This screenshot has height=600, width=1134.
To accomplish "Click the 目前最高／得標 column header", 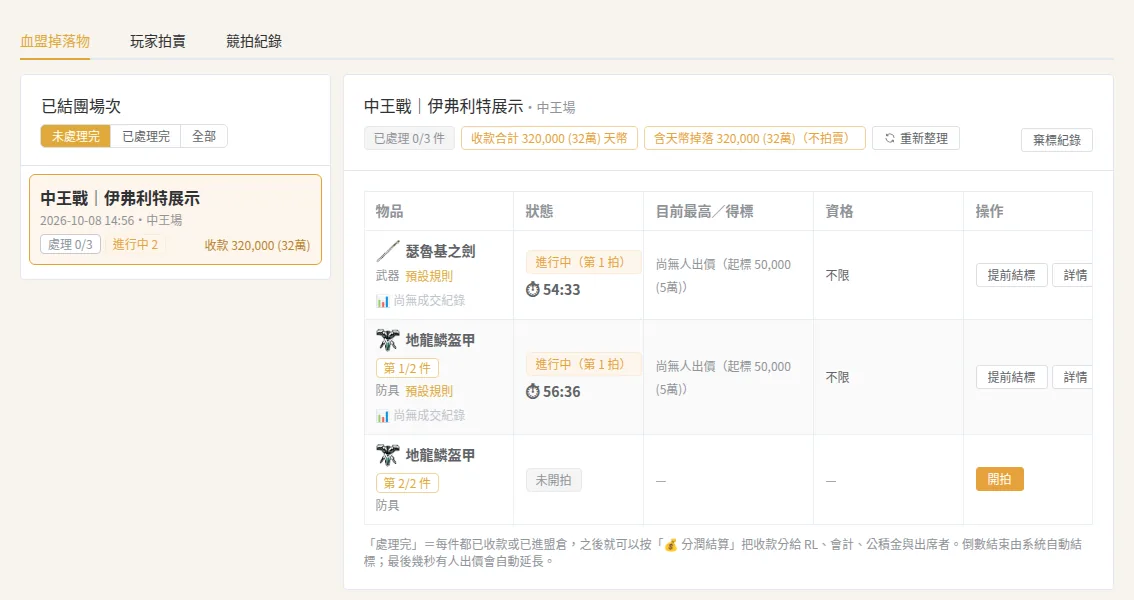I will tap(704, 211).
